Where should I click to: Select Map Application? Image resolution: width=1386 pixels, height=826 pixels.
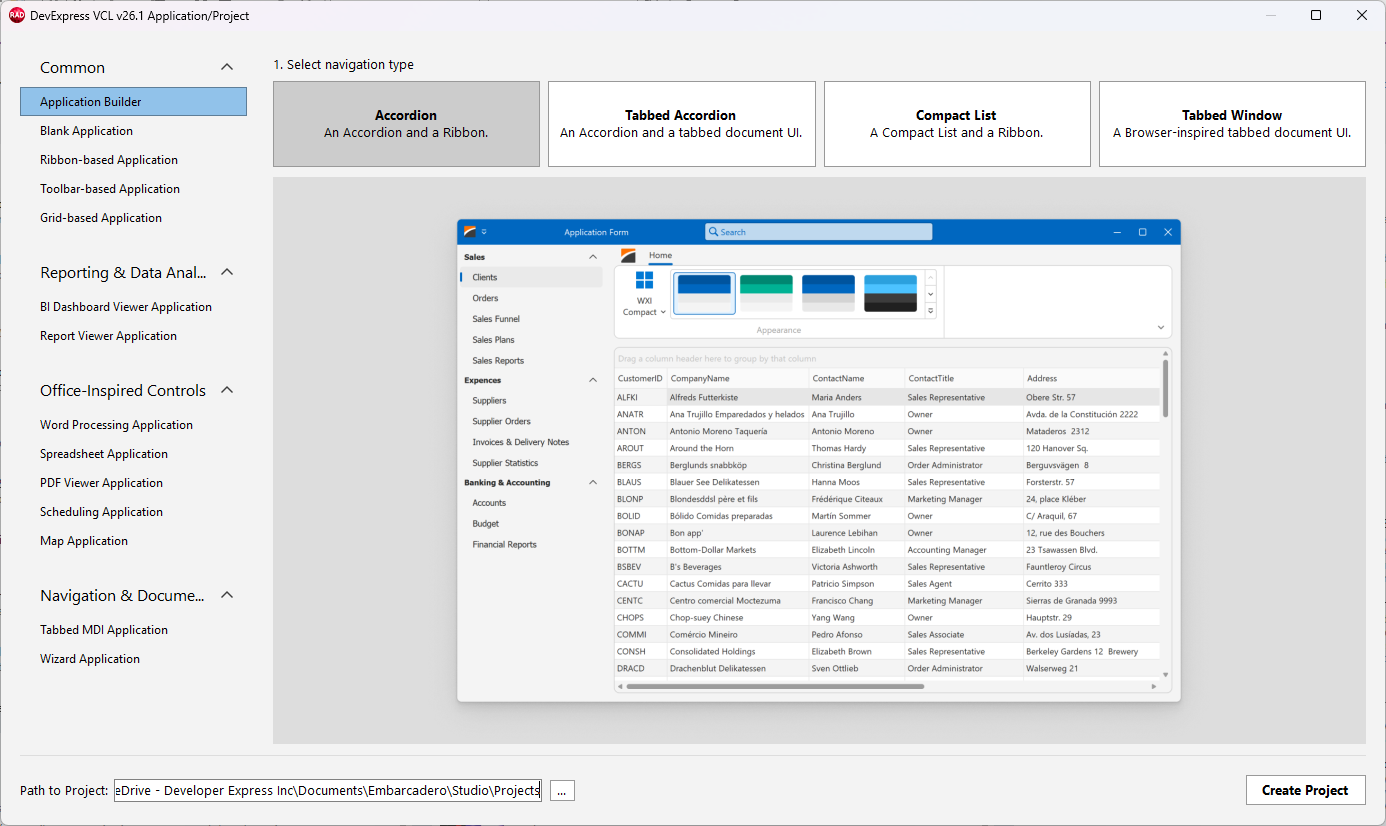[133, 540]
